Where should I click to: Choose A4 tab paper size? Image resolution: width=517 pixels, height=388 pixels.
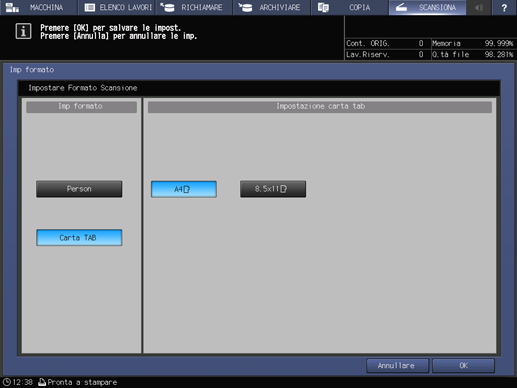click(184, 189)
